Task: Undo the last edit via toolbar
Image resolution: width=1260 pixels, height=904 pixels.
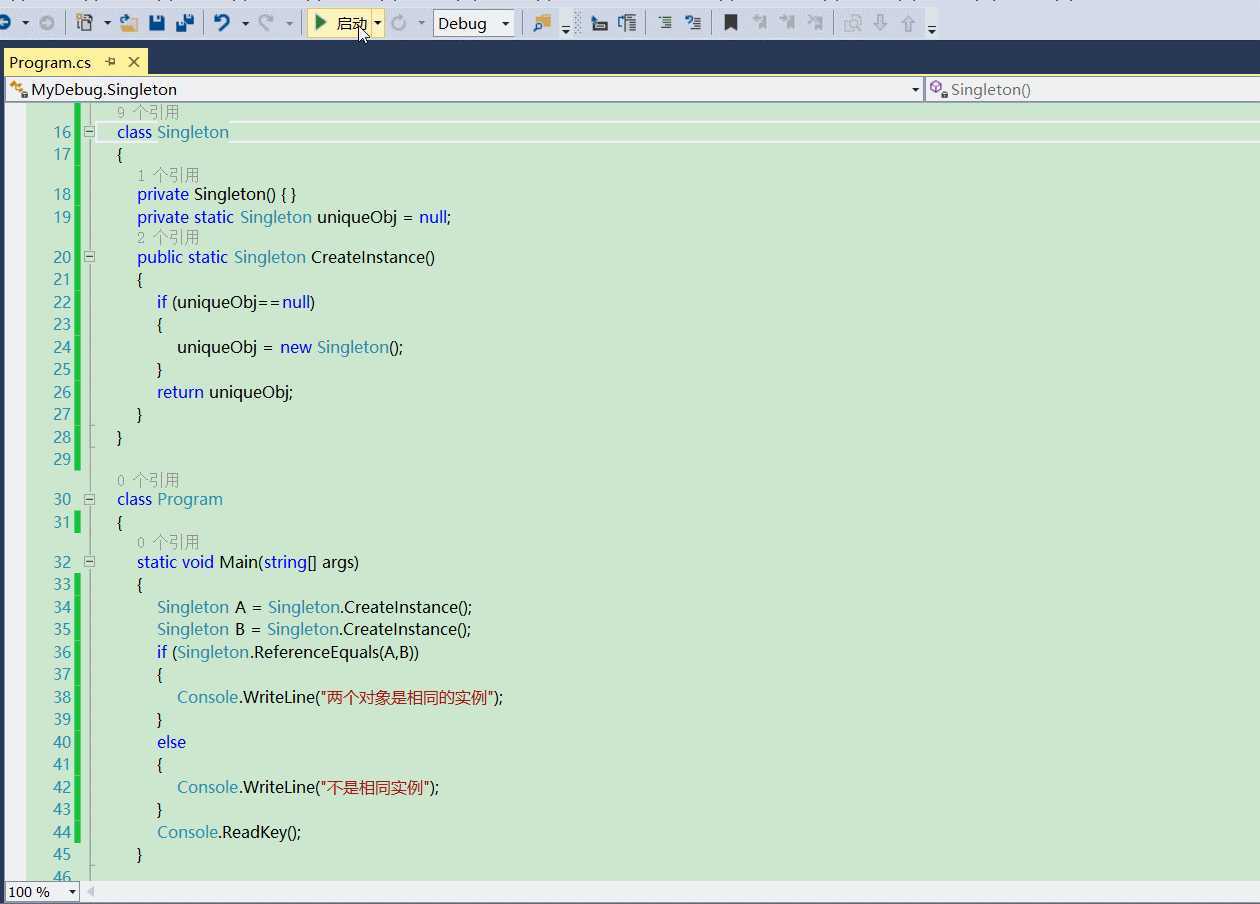Action: pyautogui.click(x=222, y=23)
